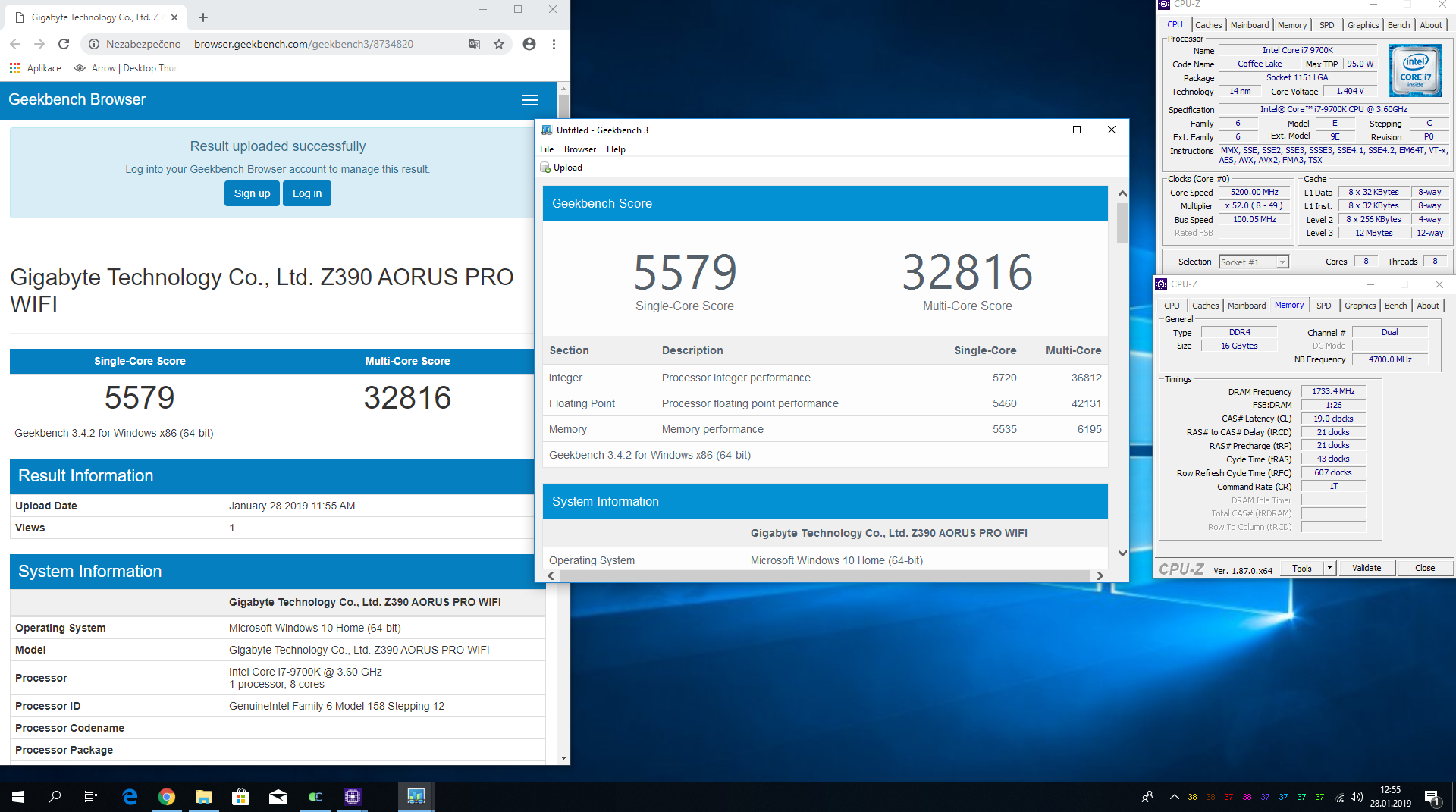
Task: Open the Windows Start menu
Action: (18, 797)
